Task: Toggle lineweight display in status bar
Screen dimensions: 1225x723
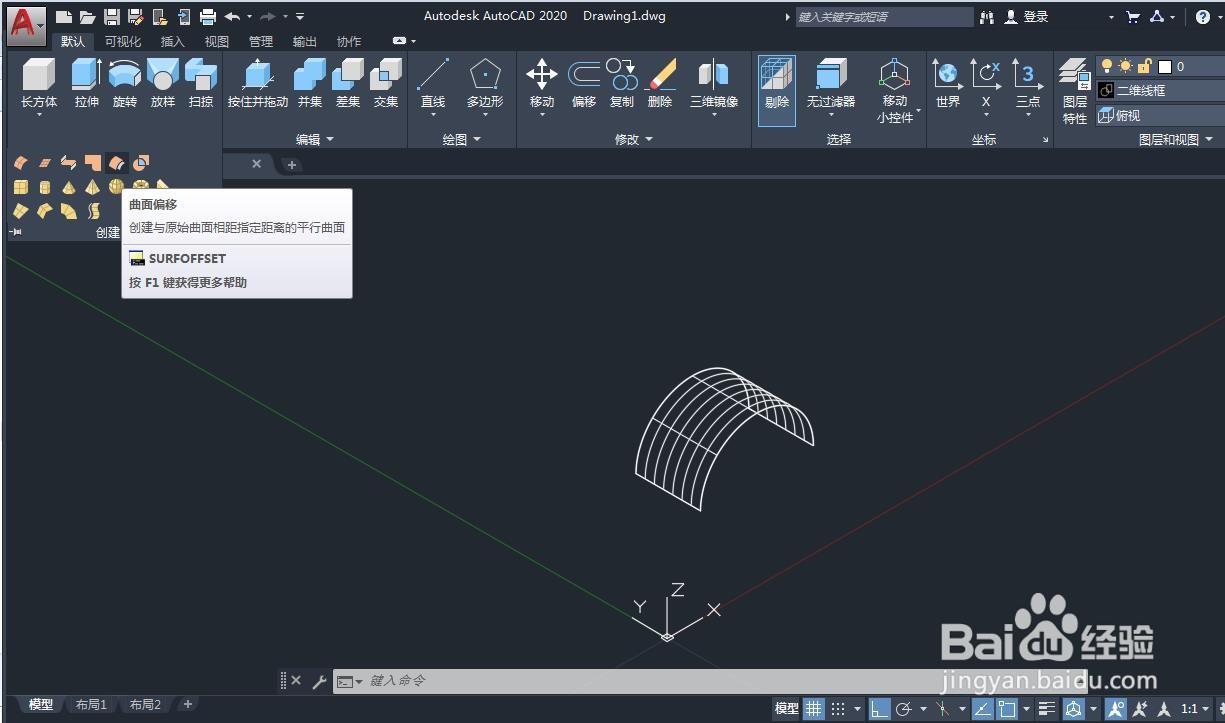Action: click(x=1047, y=709)
